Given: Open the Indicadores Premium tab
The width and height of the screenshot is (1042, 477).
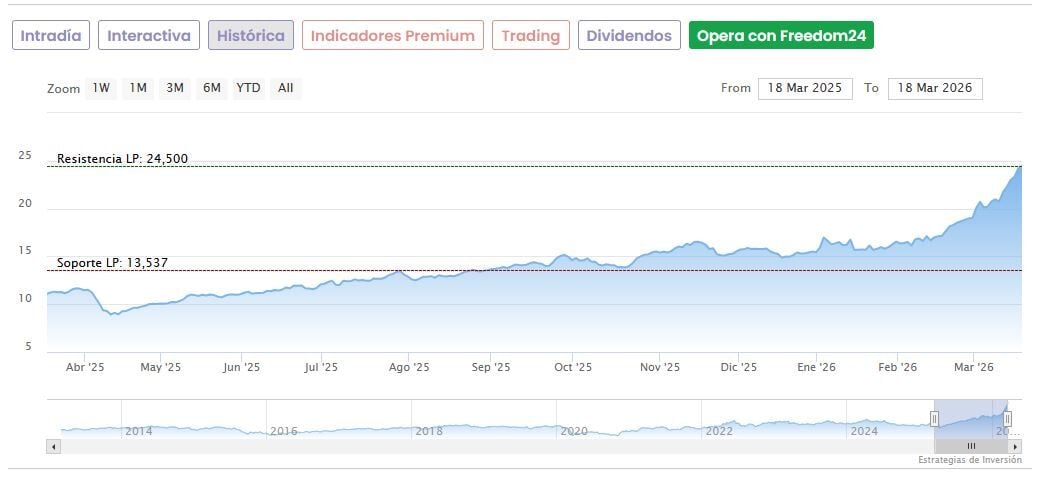Looking at the screenshot, I should click(392, 36).
